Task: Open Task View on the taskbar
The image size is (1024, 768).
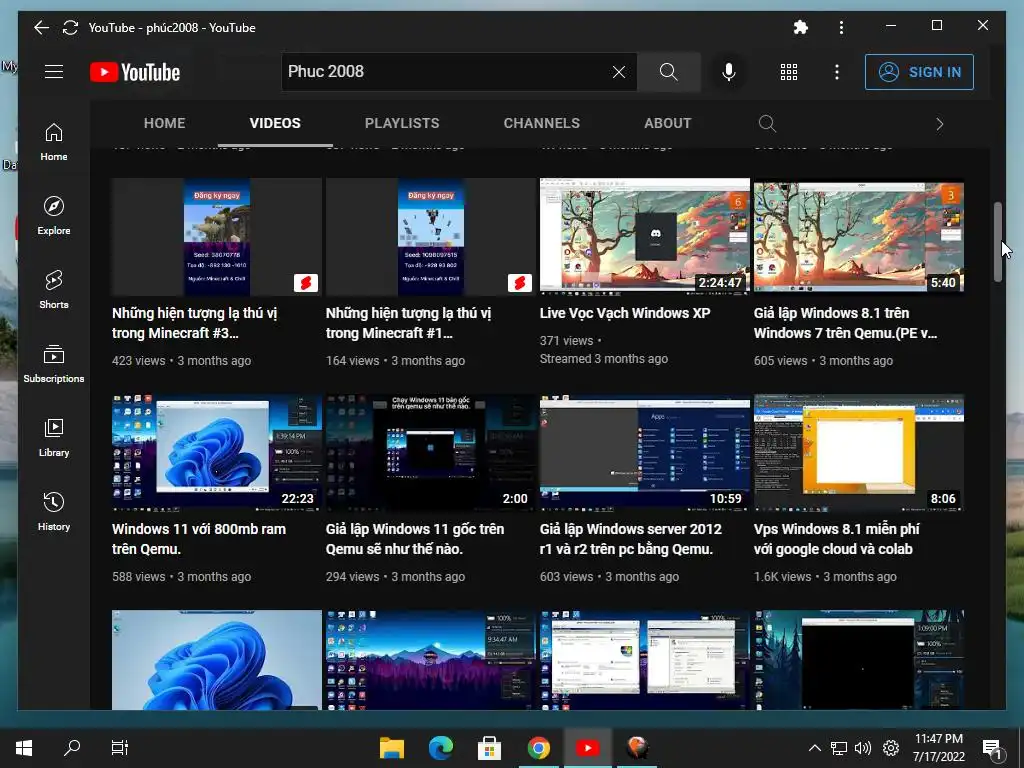Action: click(x=120, y=748)
